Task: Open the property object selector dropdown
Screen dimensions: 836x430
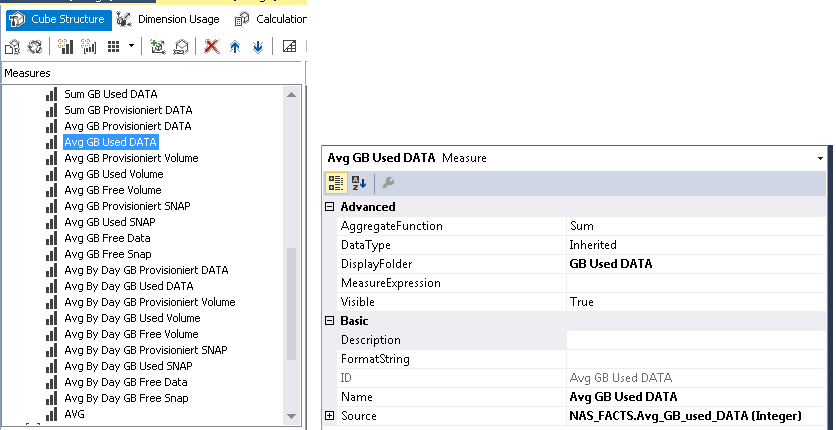Action: [x=820, y=158]
